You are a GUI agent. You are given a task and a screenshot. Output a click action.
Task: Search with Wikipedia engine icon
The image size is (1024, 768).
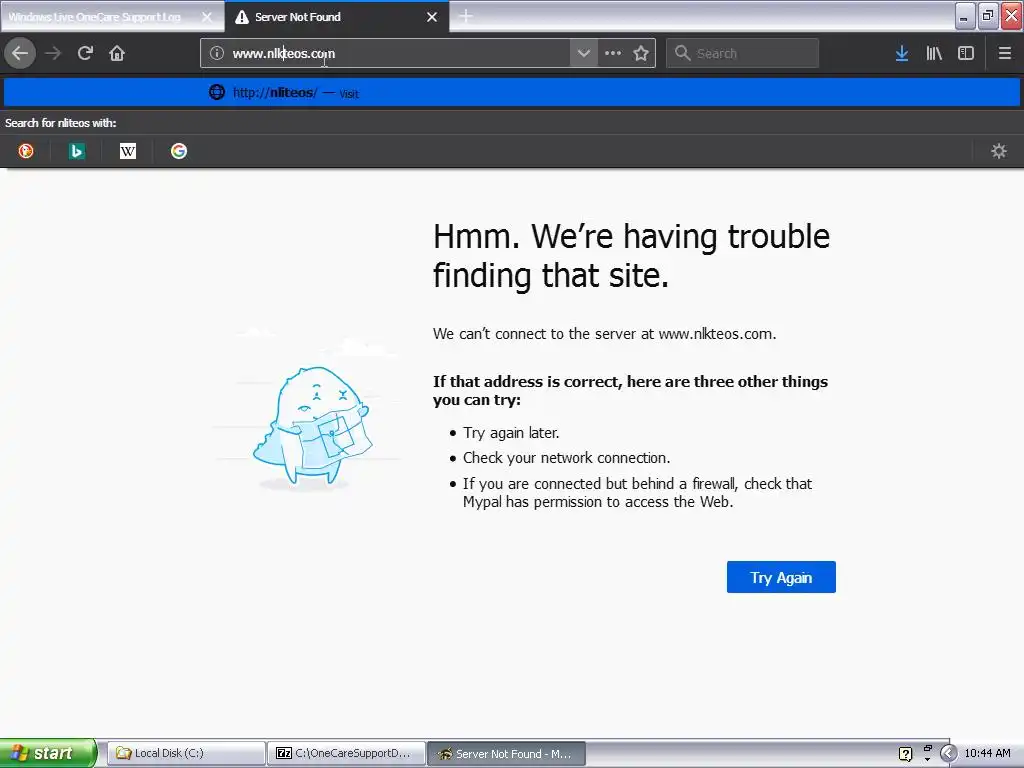(x=128, y=151)
